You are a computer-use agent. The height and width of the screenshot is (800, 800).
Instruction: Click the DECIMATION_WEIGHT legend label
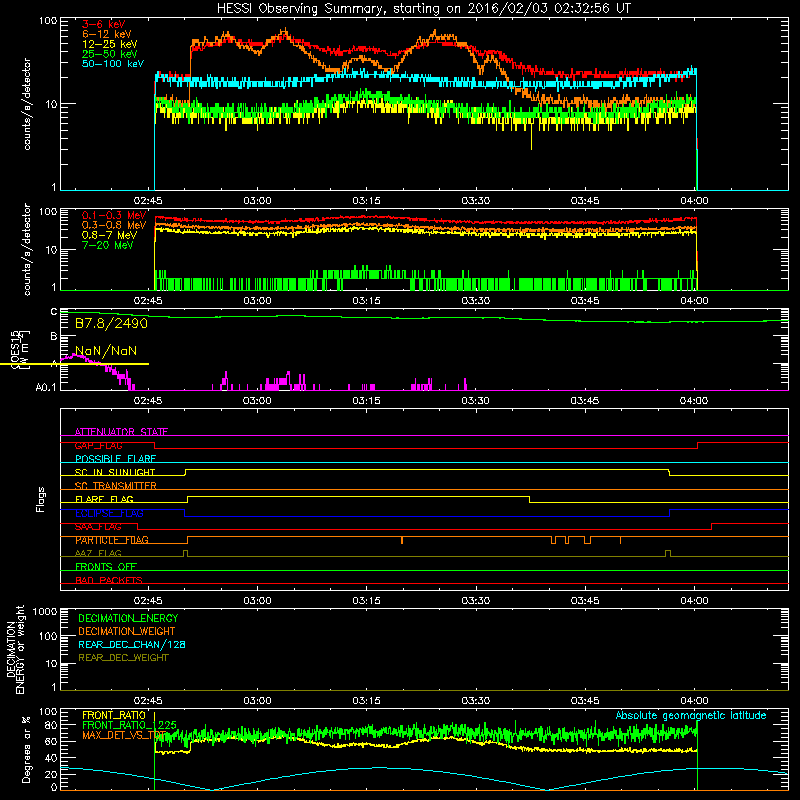(127, 631)
